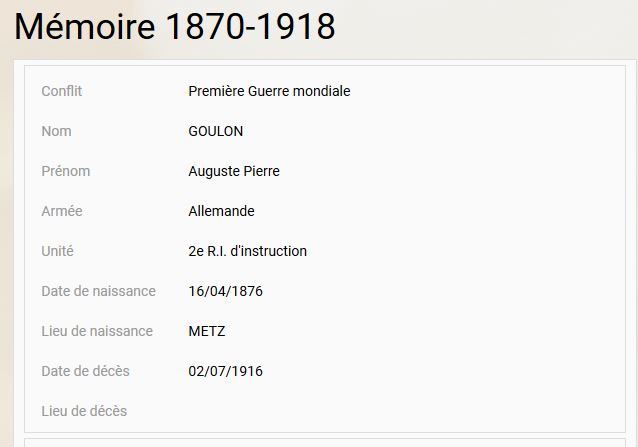Click the death date 02/07/1916
The width and height of the screenshot is (638, 447).
pos(225,371)
